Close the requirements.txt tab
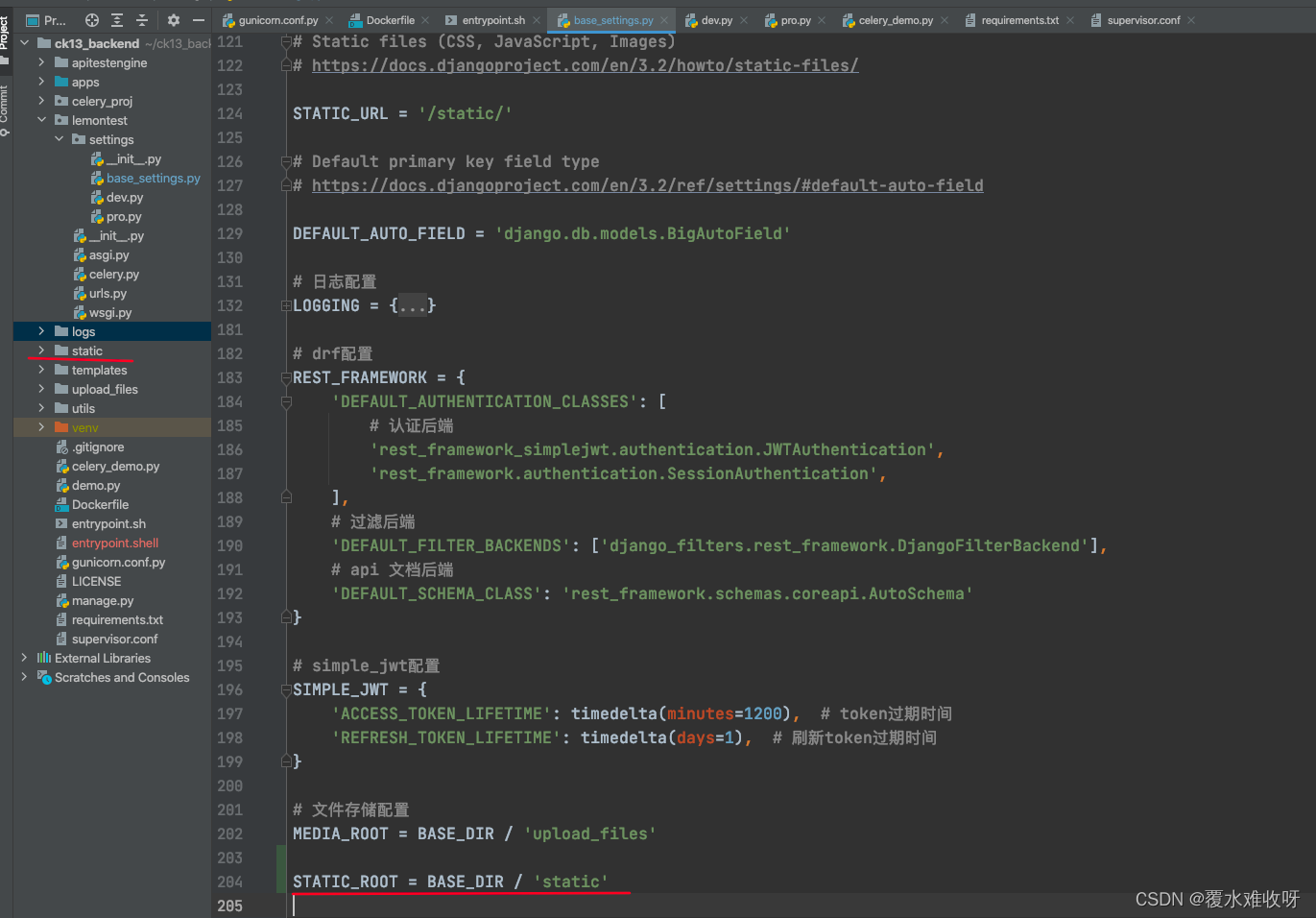This screenshot has height=918, width=1316. (x=1070, y=20)
